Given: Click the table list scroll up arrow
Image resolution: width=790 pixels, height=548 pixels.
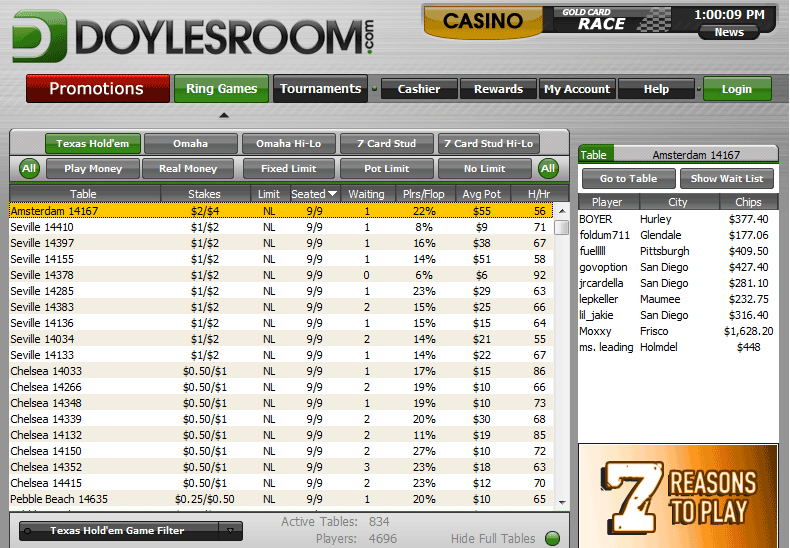Looking at the screenshot, I should coord(562,211).
